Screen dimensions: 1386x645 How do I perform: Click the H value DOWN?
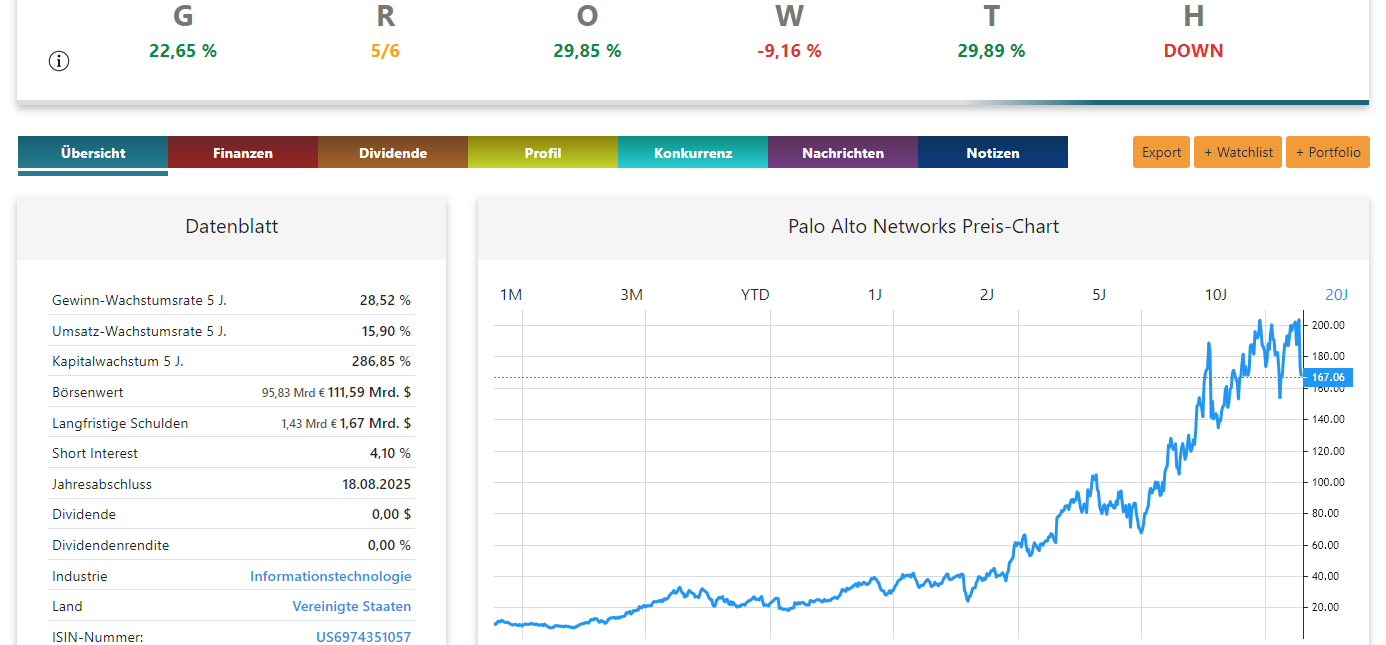pyautogui.click(x=1193, y=51)
